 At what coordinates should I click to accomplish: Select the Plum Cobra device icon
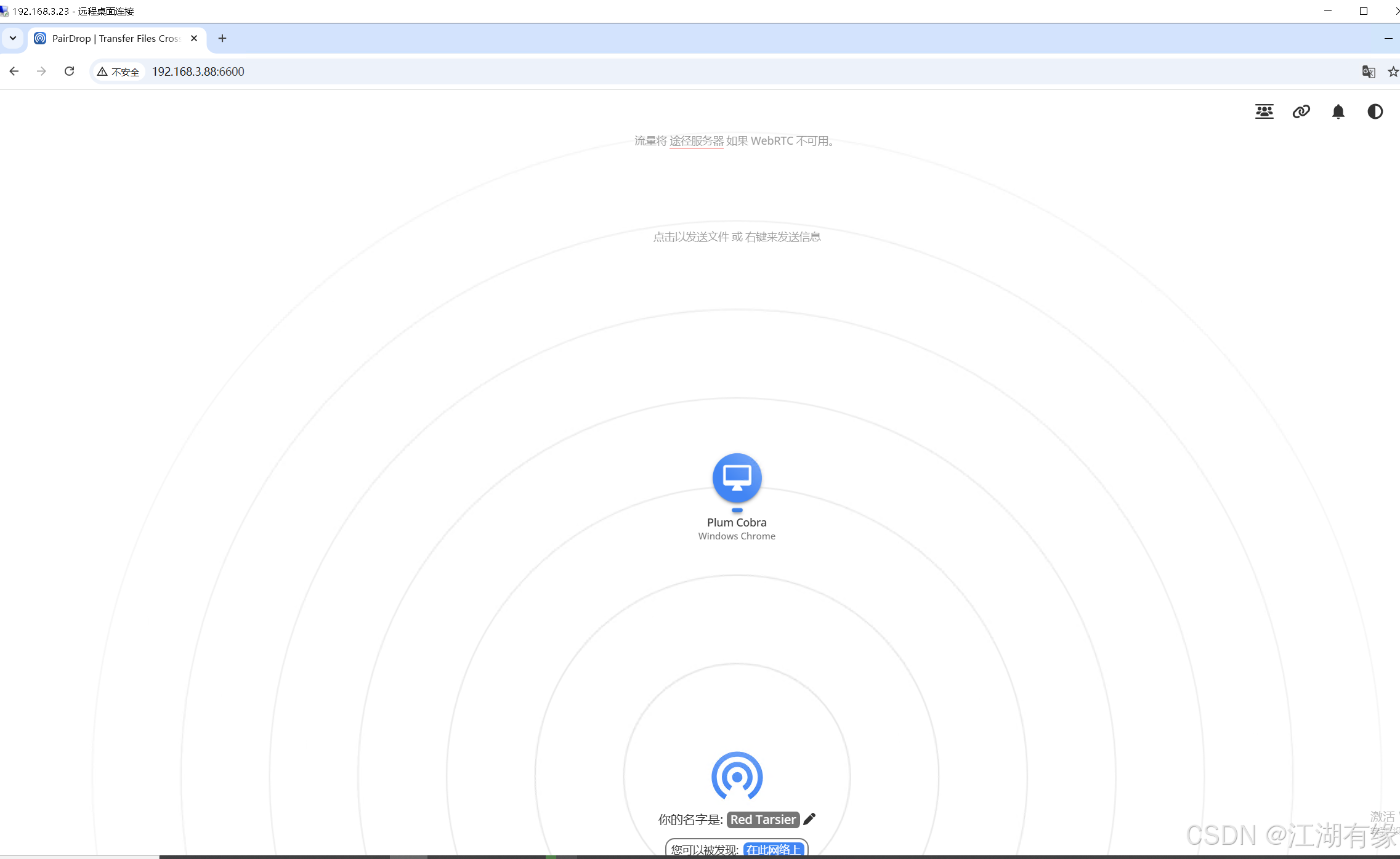(737, 478)
